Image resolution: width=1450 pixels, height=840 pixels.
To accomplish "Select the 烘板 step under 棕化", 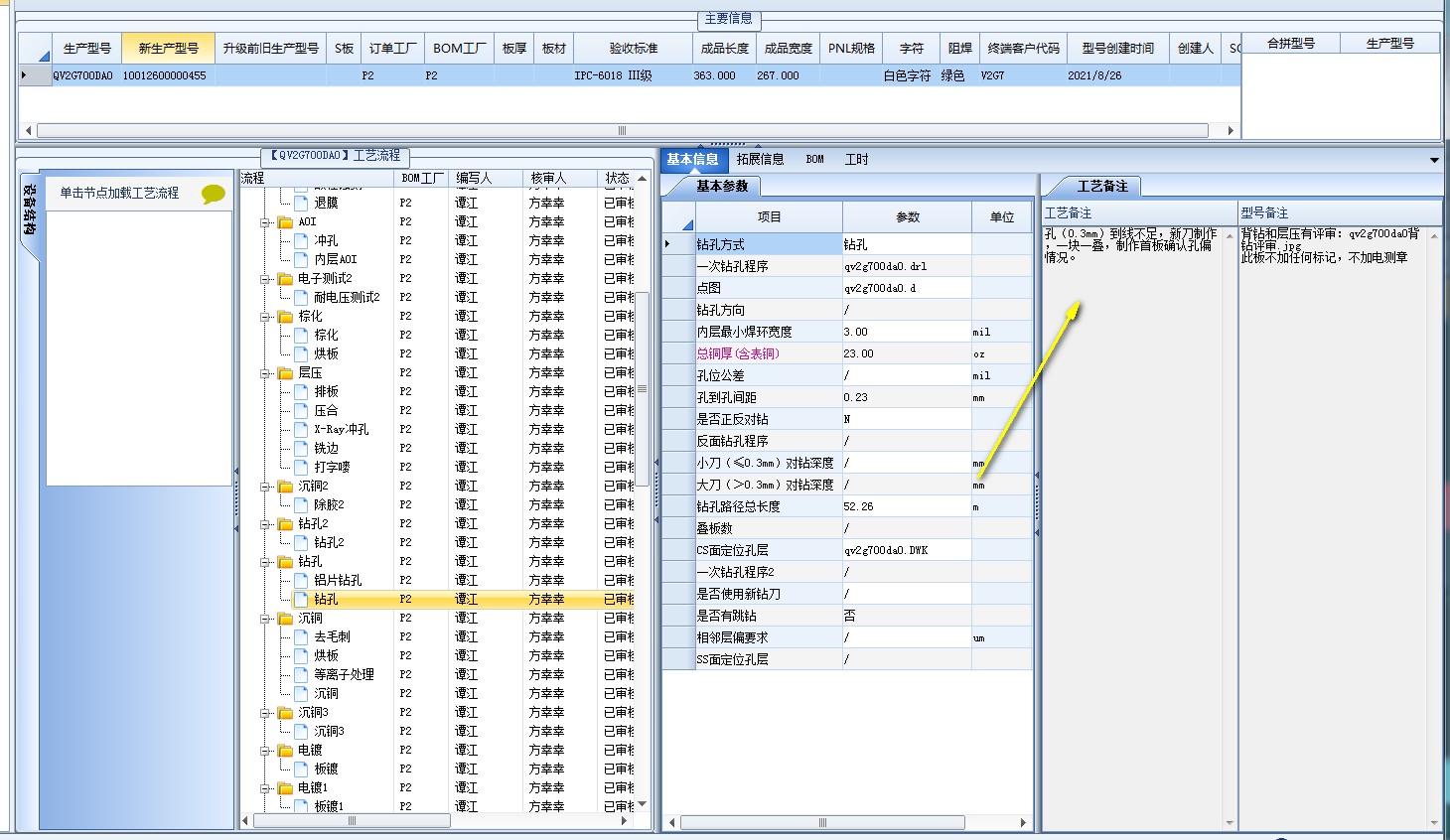I will (326, 353).
